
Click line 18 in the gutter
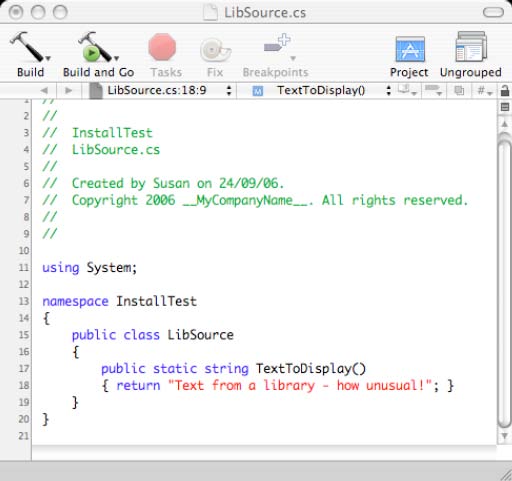(24, 385)
